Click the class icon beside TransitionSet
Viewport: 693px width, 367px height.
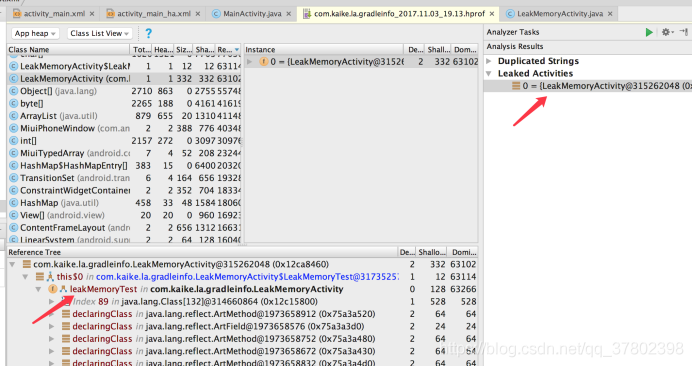coord(14,178)
